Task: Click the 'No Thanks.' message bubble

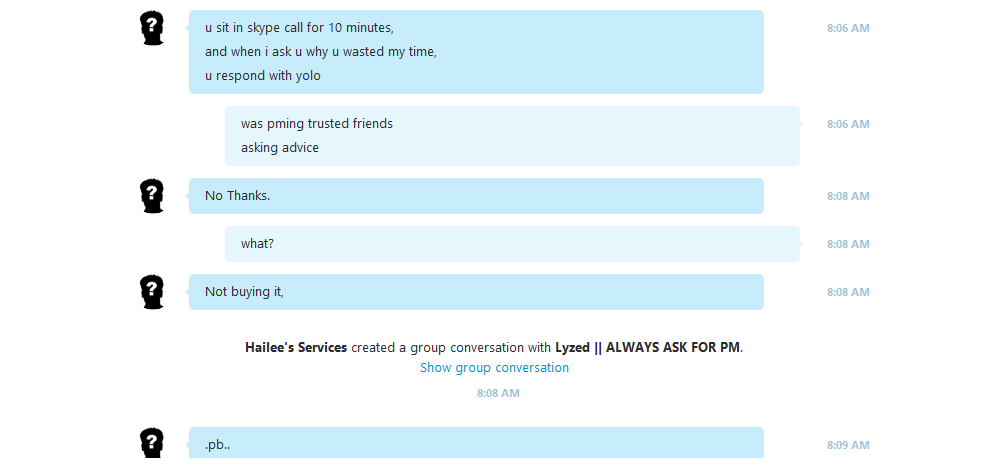Action: 476,196
